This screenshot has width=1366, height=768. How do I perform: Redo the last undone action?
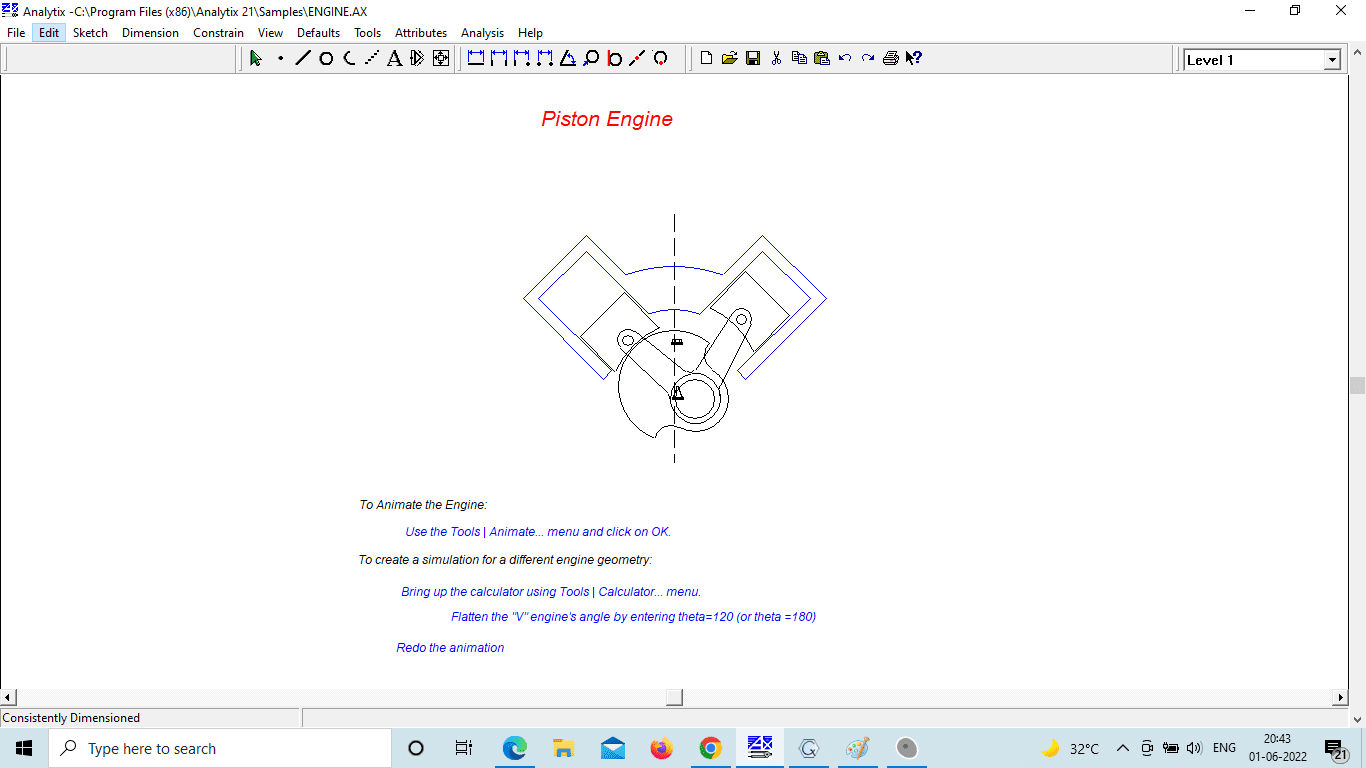[x=868, y=59]
